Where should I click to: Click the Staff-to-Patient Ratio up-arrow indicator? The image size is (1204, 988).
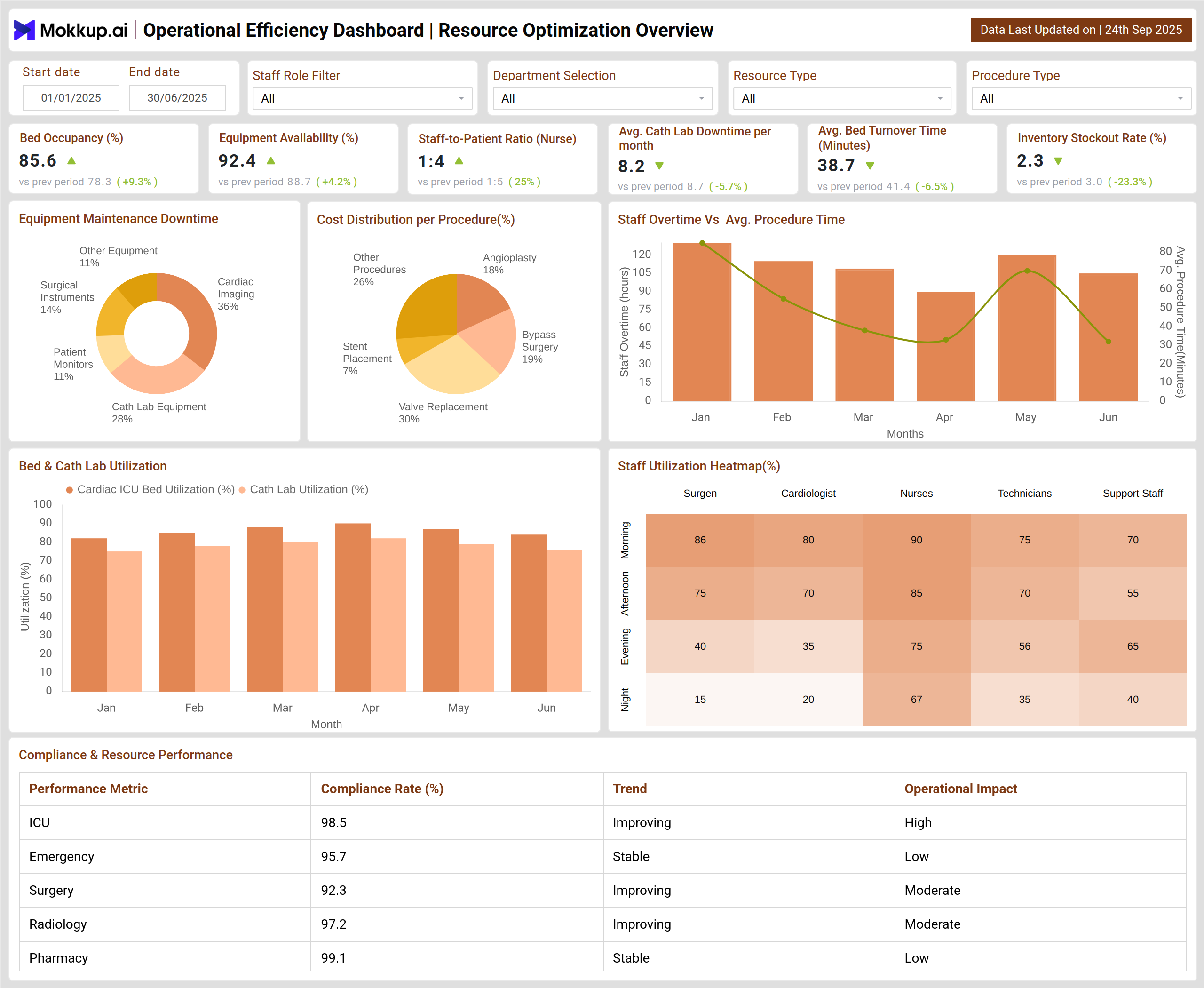pos(459,161)
